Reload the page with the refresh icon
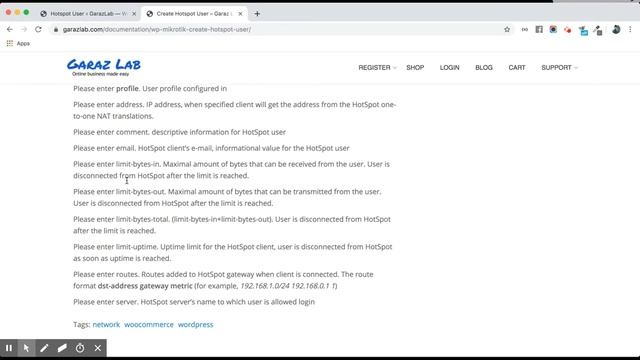This screenshot has width=640, height=360. (x=38, y=29)
